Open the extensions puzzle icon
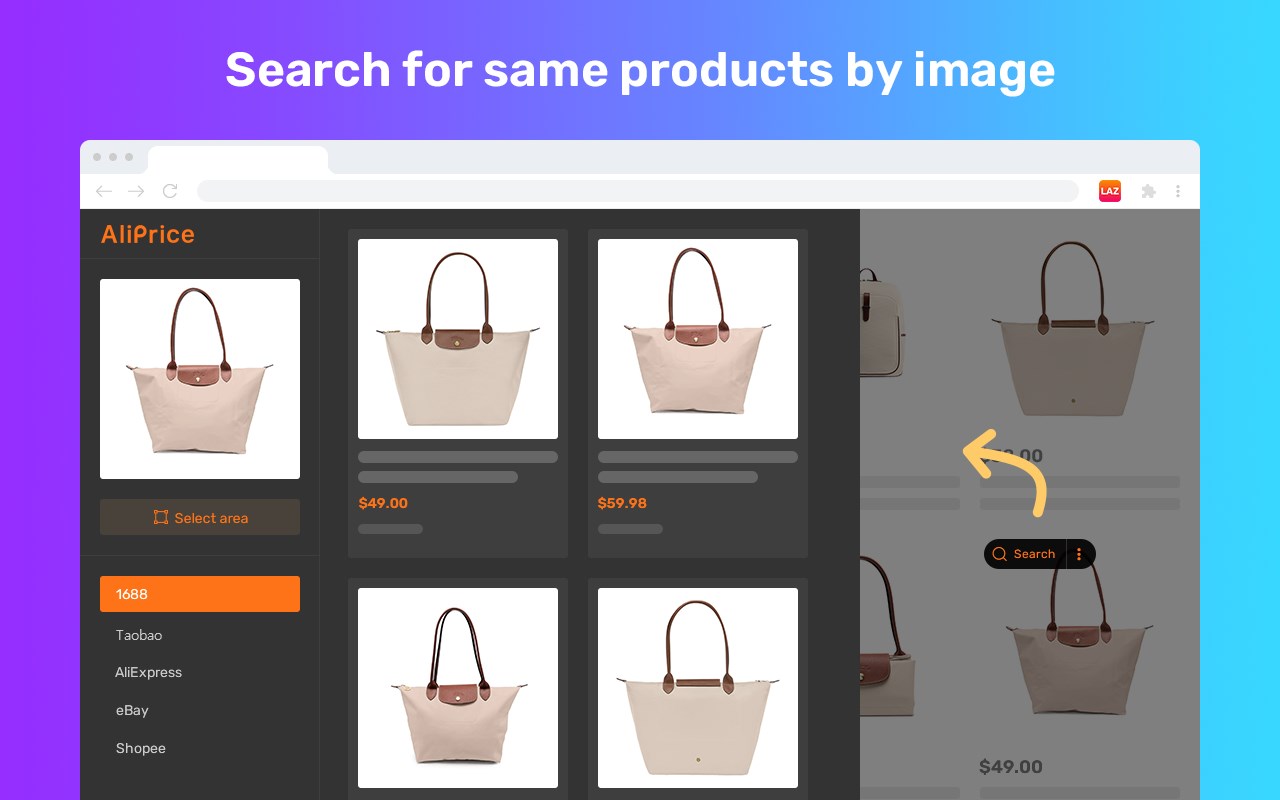 point(1149,191)
